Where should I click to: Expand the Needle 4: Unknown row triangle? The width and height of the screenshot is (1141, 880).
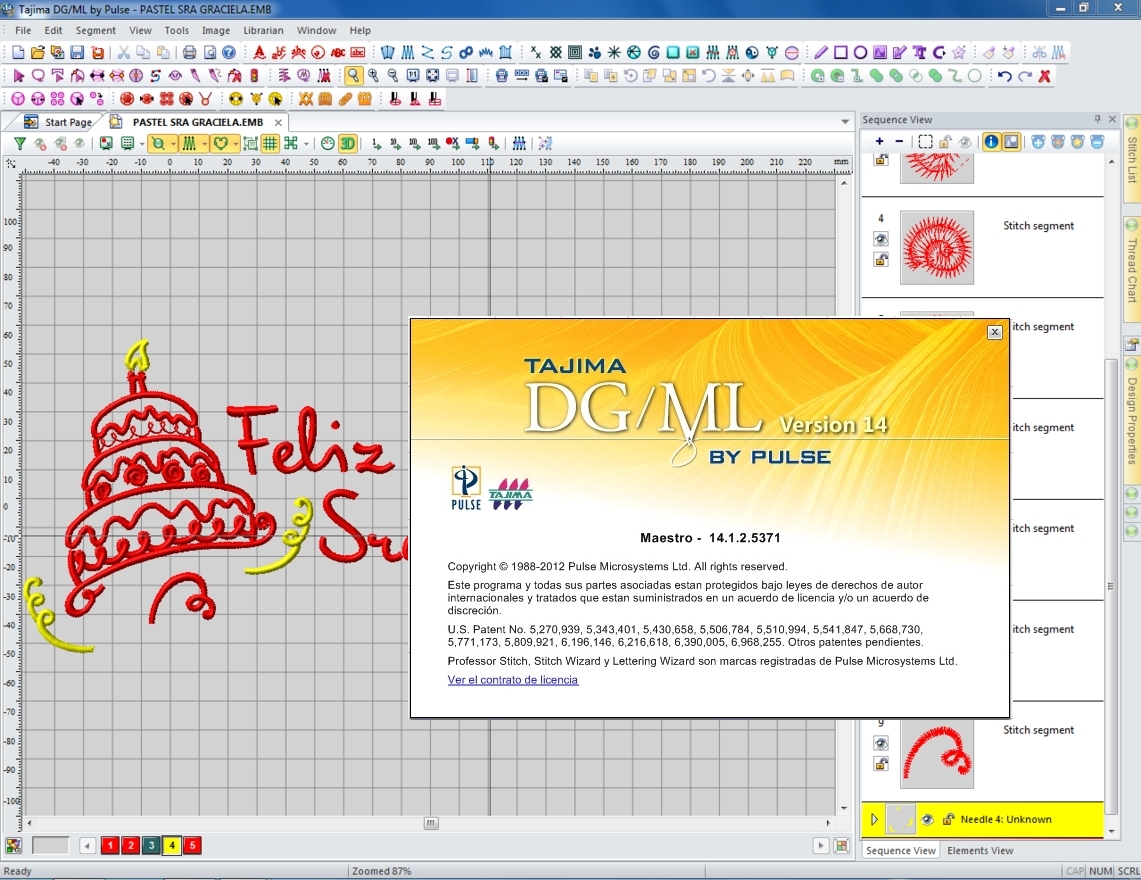coord(874,820)
